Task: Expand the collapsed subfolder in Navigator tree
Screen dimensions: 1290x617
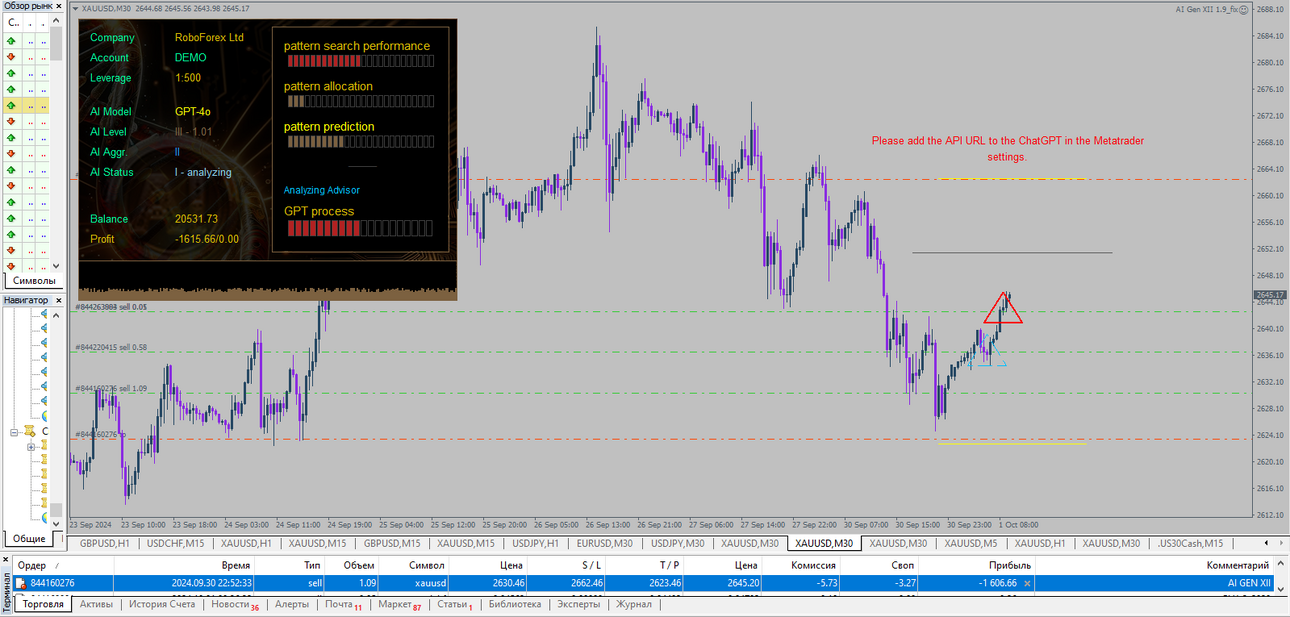Action: (x=31, y=447)
